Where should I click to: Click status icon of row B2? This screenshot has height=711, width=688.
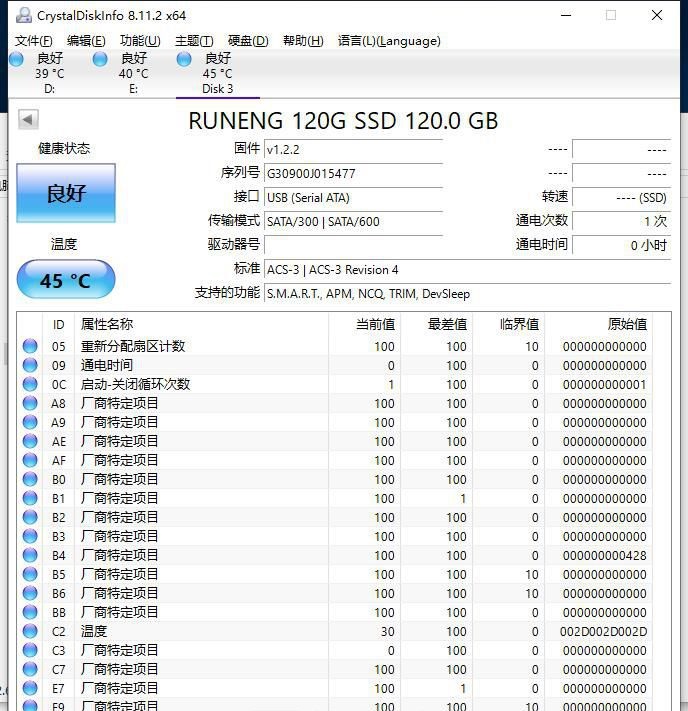(x=30, y=517)
